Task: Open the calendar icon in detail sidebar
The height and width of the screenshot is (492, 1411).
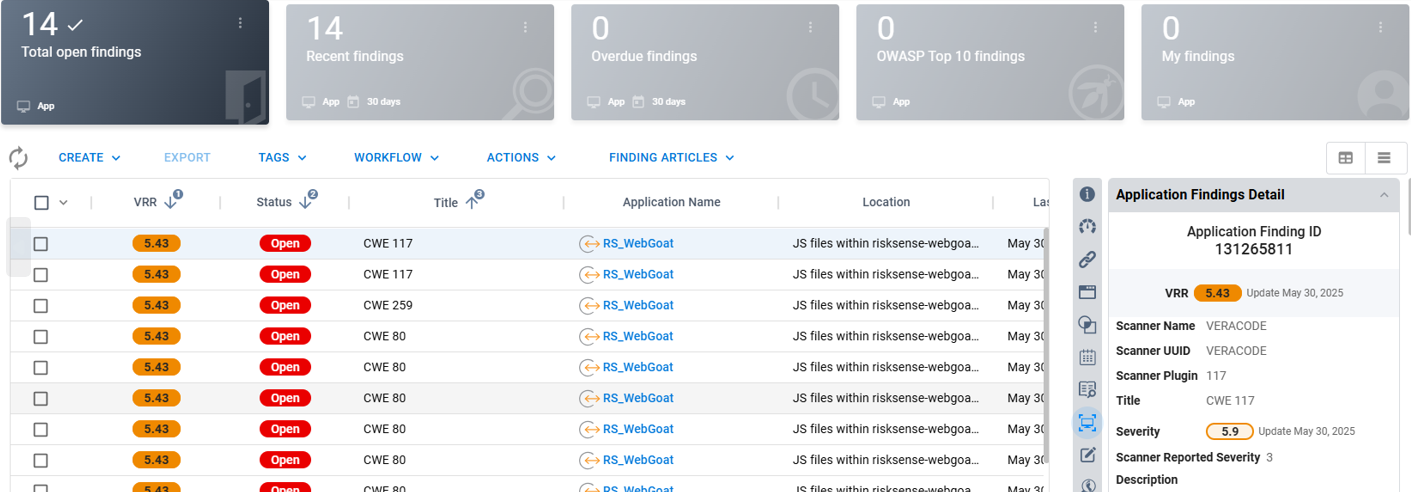Action: (x=1087, y=357)
